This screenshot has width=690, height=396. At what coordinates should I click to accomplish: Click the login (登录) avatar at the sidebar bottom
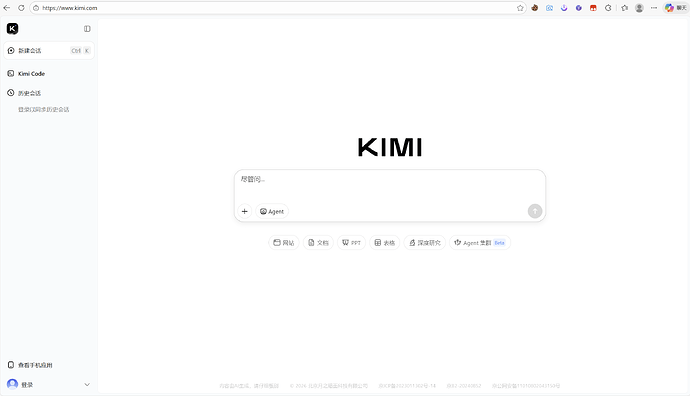point(12,384)
